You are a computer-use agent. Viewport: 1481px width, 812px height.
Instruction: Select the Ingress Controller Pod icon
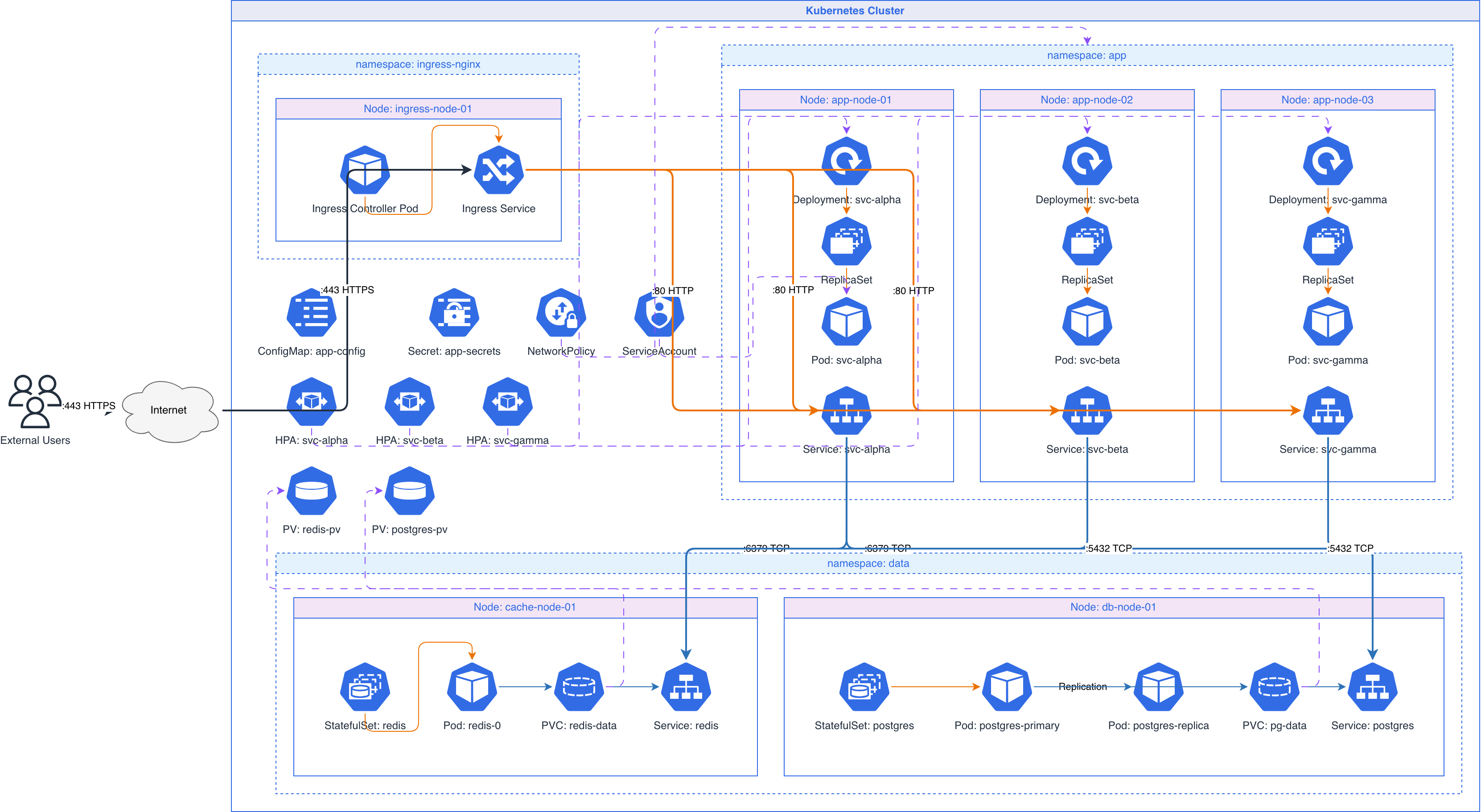[x=365, y=170]
